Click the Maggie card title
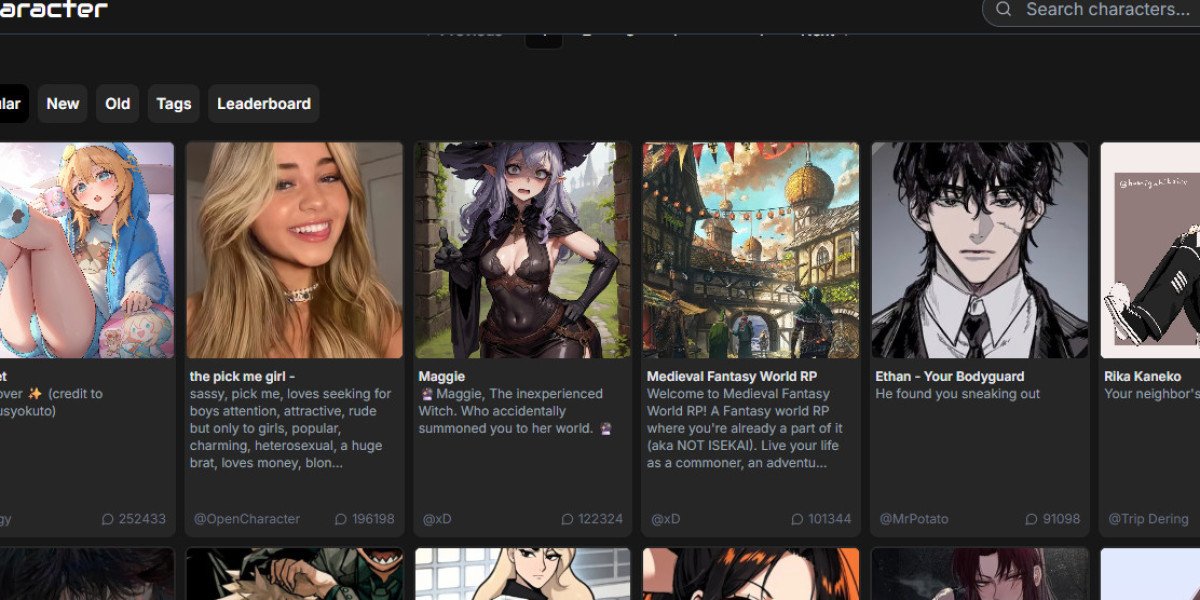The image size is (1200, 600). [x=442, y=377]
